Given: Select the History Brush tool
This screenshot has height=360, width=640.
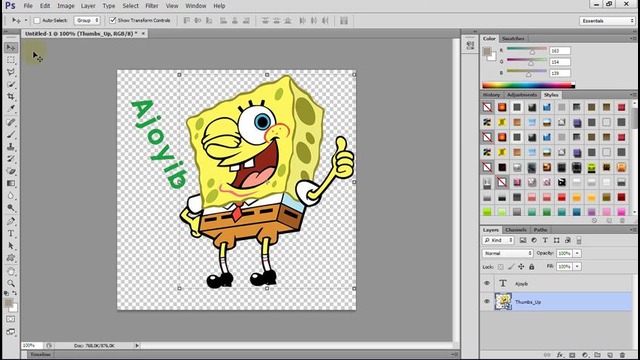Looking at the screenshot, I should [x=11, y=159].
